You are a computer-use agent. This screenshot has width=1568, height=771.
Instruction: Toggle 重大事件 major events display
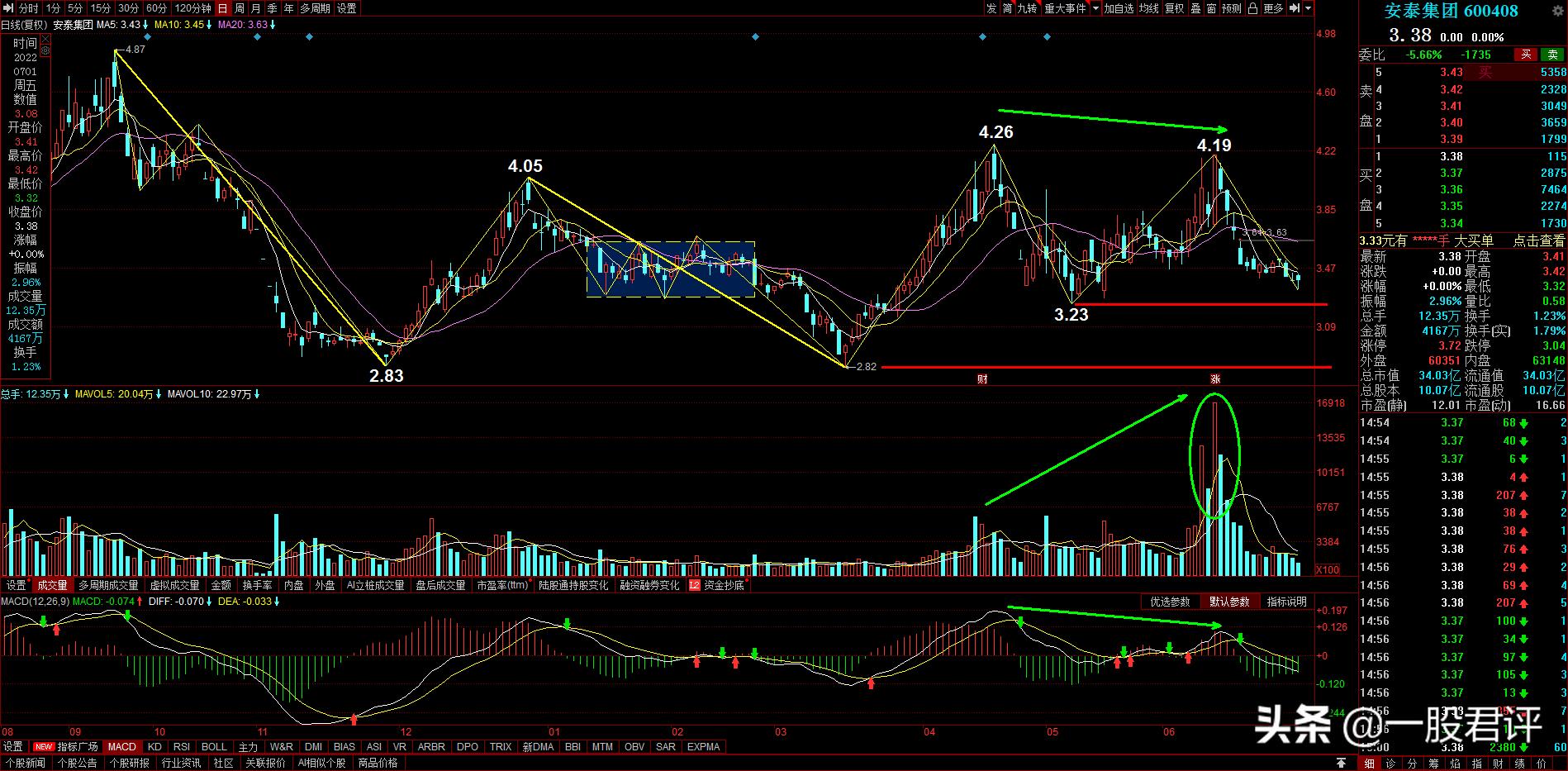[x=1066, y=8]
